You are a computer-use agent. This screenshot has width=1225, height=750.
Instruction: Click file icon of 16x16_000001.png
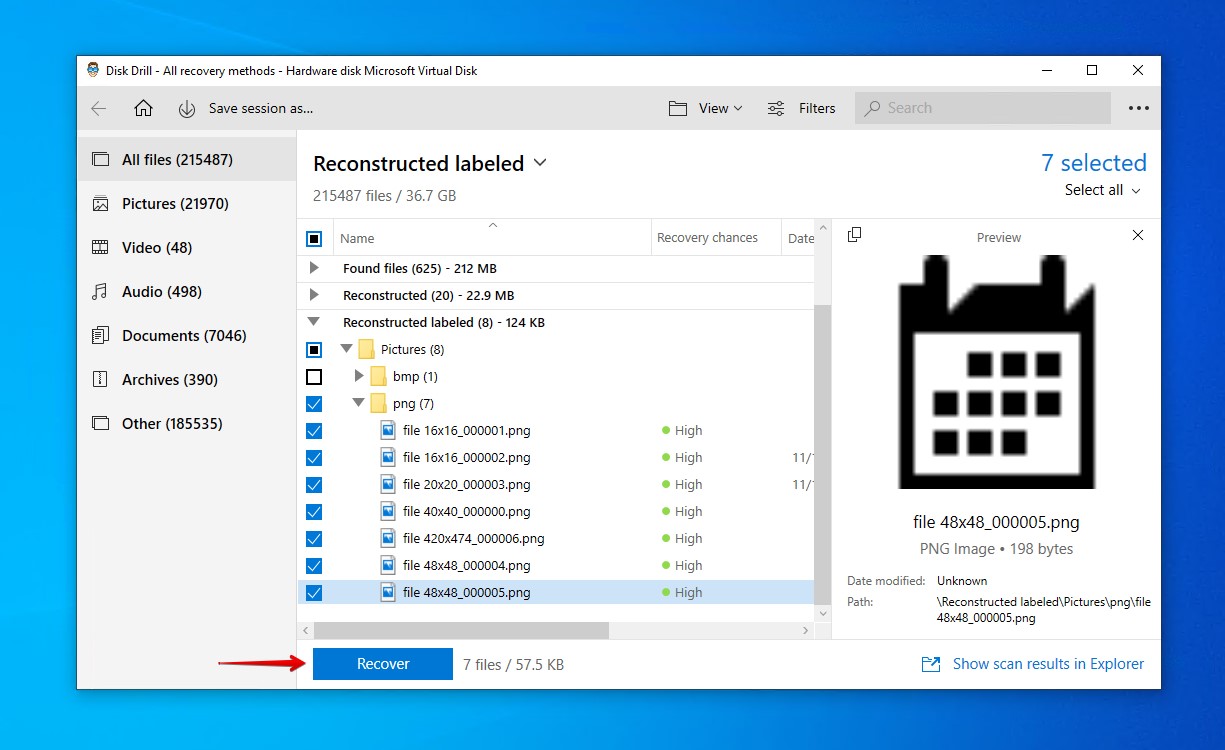[x=388, y=430]
